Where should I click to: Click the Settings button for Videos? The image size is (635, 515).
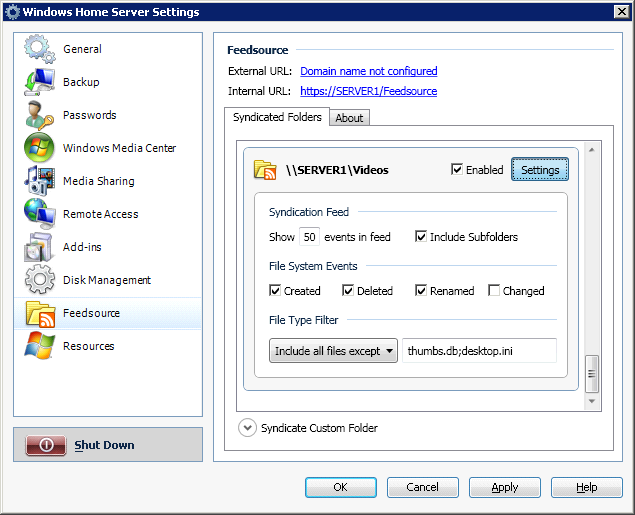(x=540, y=170)
